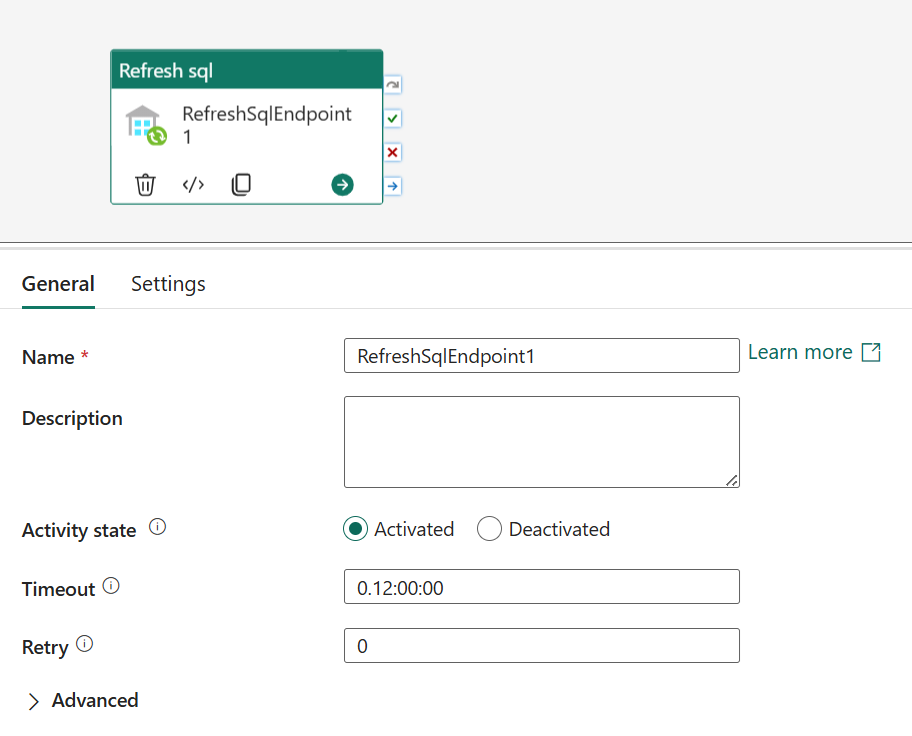Click green arrow add-output icon on activity

click(343, 185)
